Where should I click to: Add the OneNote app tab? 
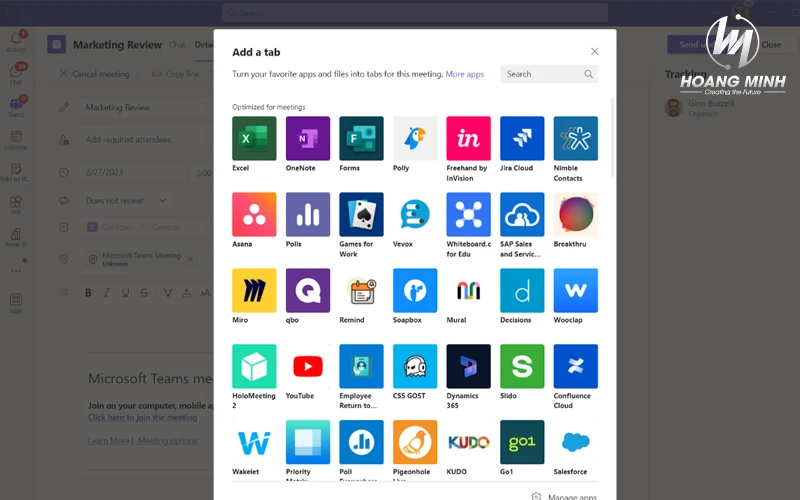[308, 138]
